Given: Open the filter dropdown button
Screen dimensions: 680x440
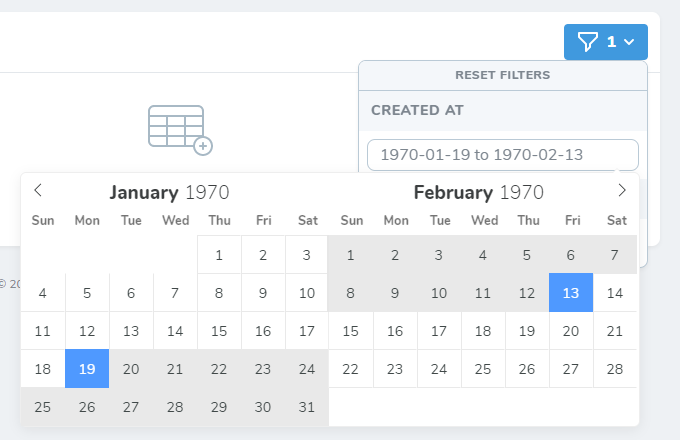Looking at the screenshot, I should (x=606, y=42).
